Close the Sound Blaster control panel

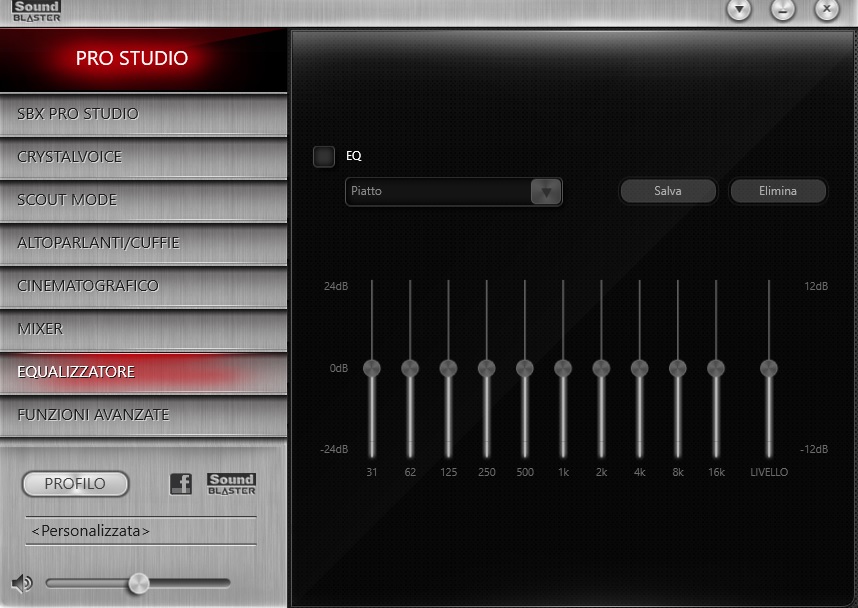coord(827,9)
